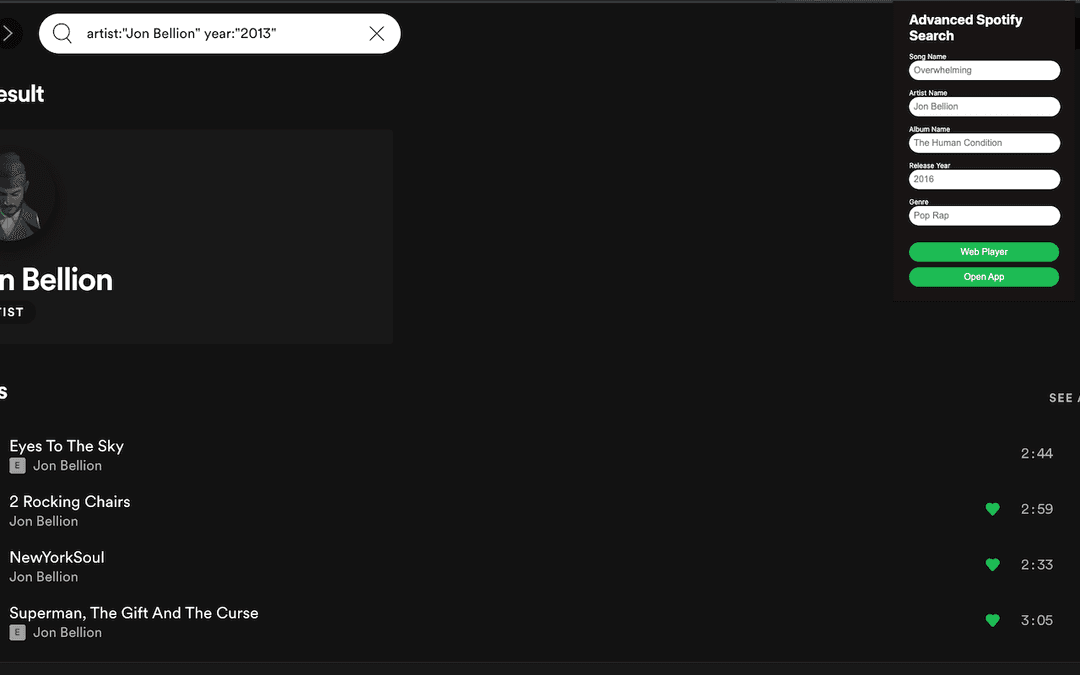Unlike 2 Rocking Chairs heart icon
Image resolution: width=1080 pixels, height=675 pixels.
(x=993, y=509)
